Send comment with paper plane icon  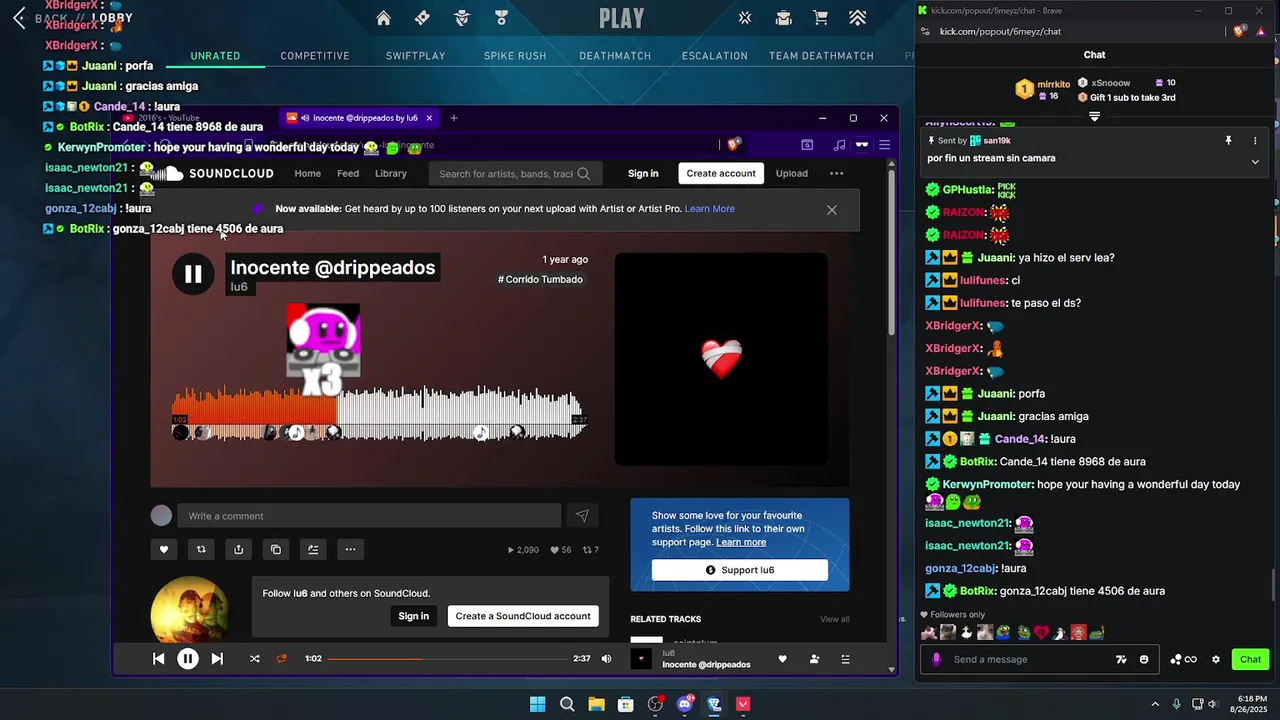point(582,516)
